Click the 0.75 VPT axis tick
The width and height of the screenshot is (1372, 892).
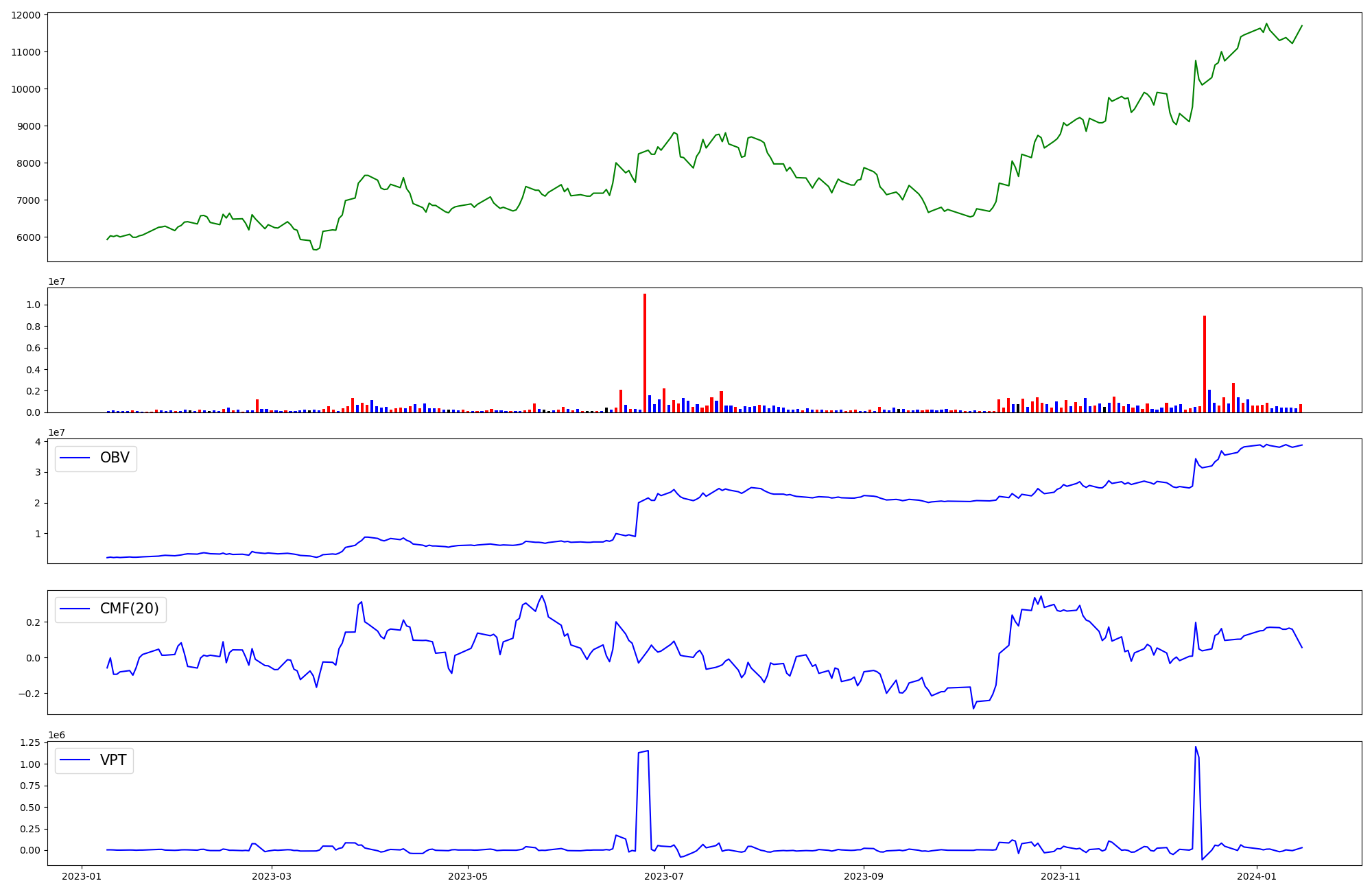pyautogui.click(x=29, y=786)
